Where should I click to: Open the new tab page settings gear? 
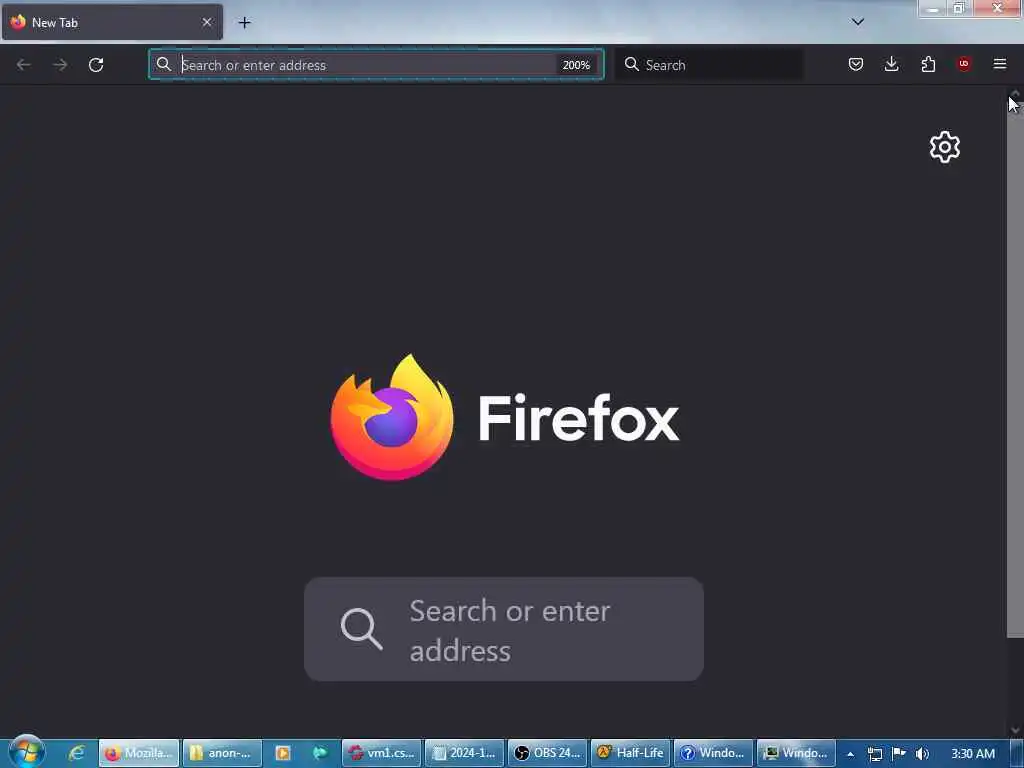pyautogui.click(x=945, y=147)
